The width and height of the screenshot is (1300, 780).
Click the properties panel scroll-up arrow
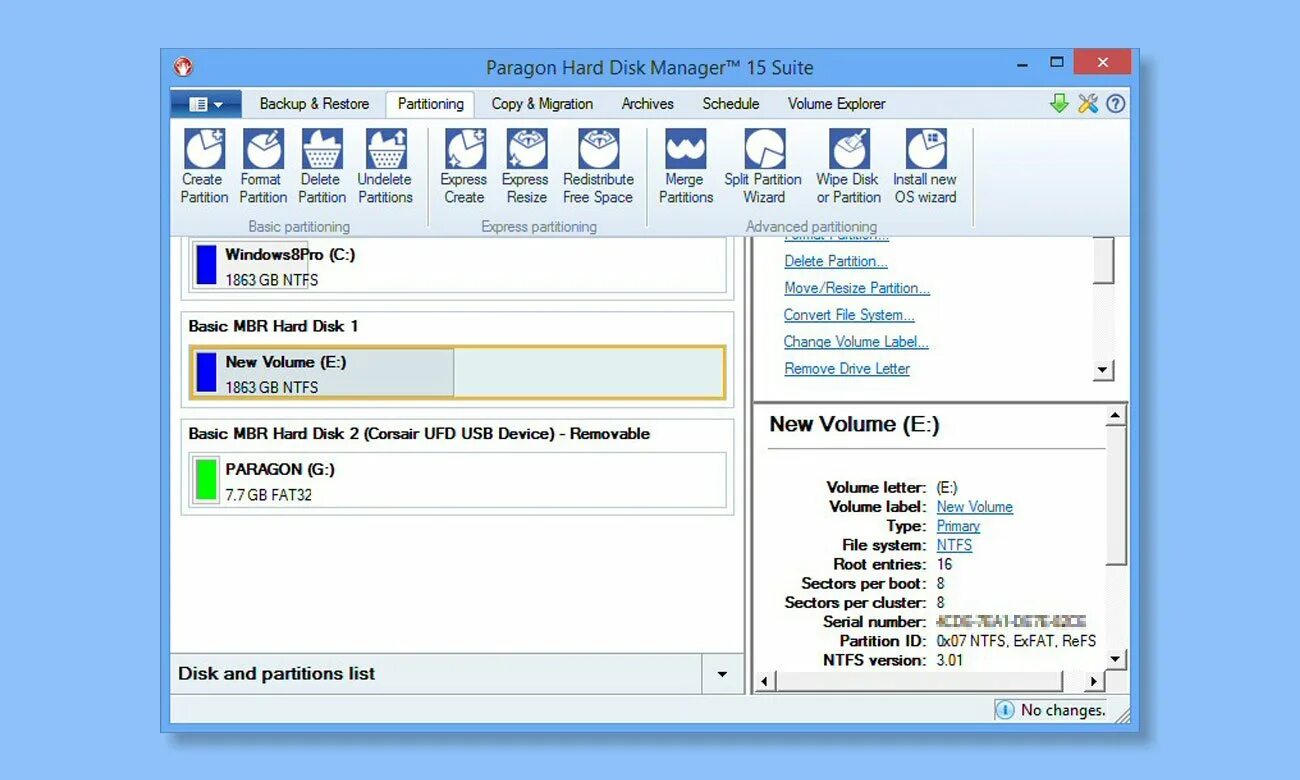(1116, 415)
